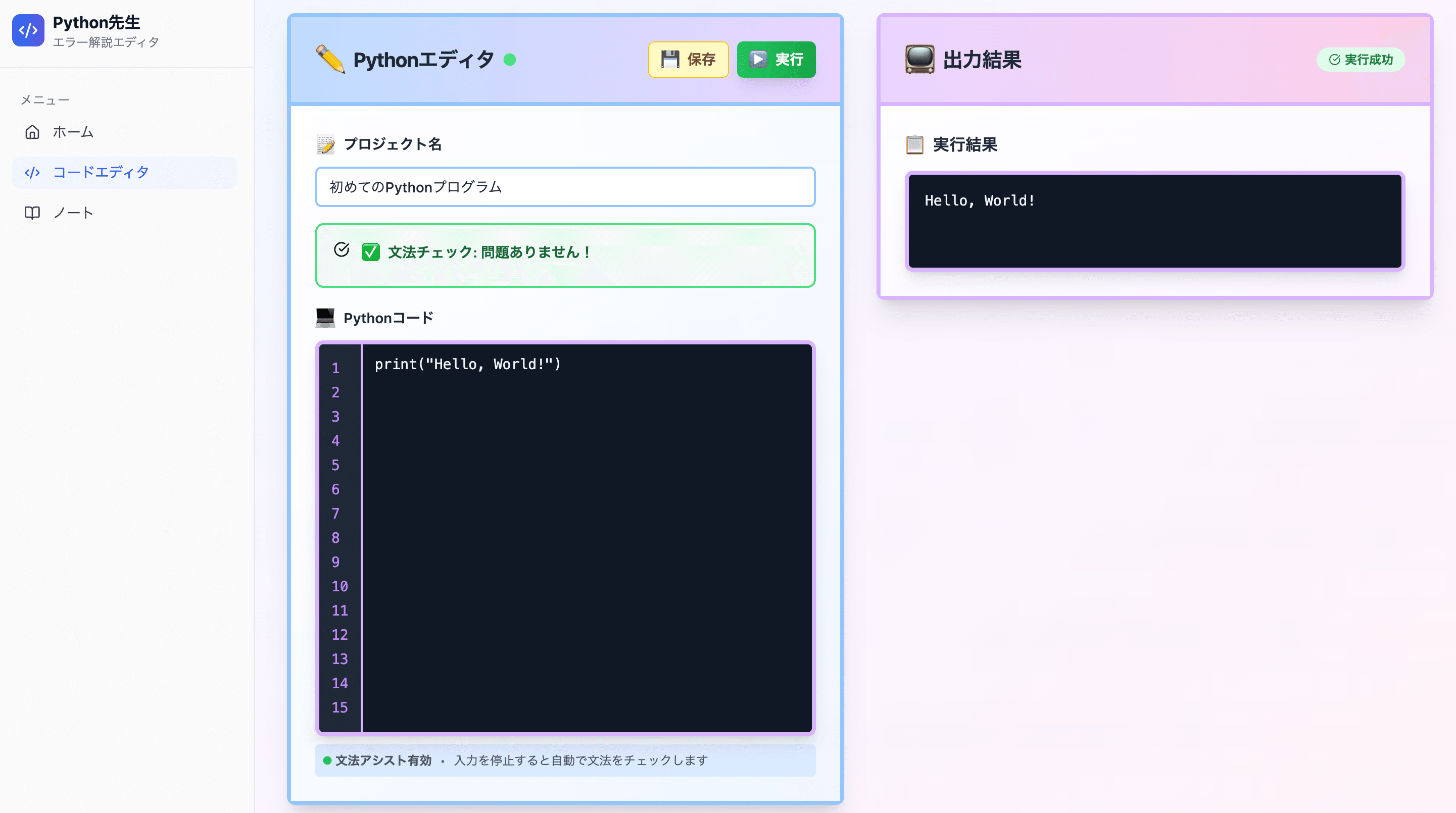This screenshot has width=1456, height=813.
Task: Click the television icon beside 出力結果
Action: pos(919,59)
